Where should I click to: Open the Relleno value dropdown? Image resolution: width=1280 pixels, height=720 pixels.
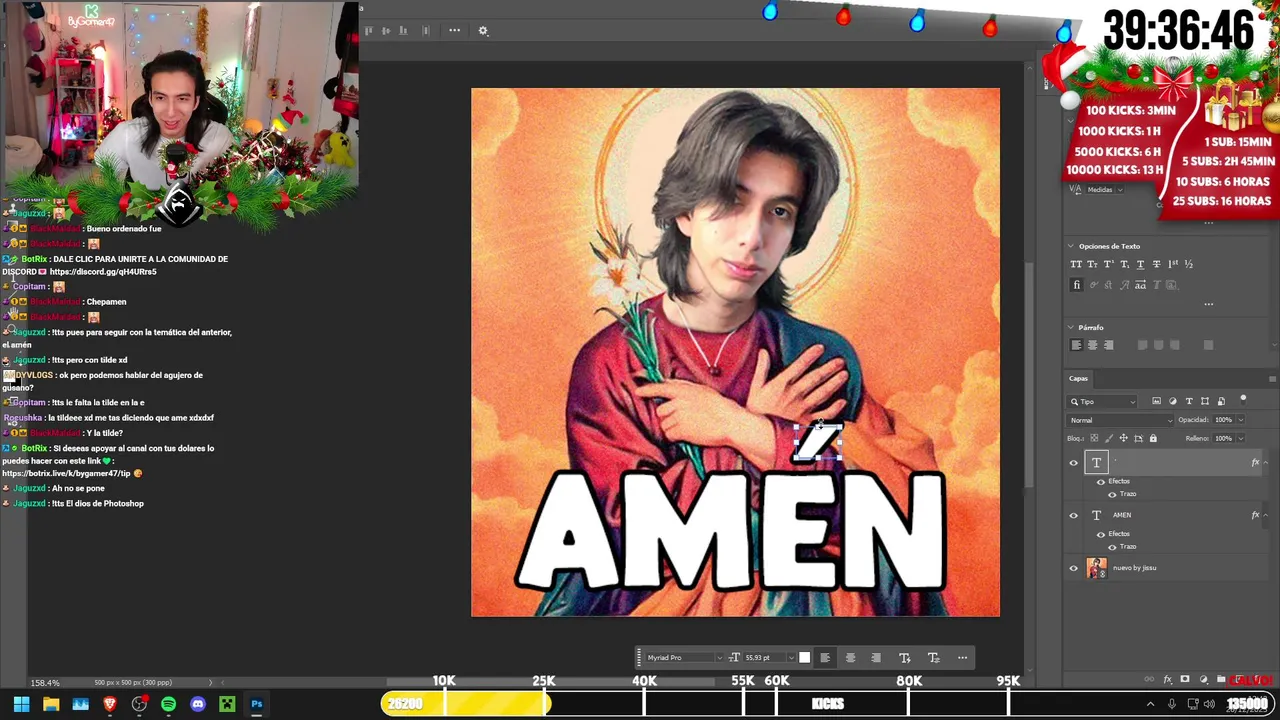(x=1243, y=438)
